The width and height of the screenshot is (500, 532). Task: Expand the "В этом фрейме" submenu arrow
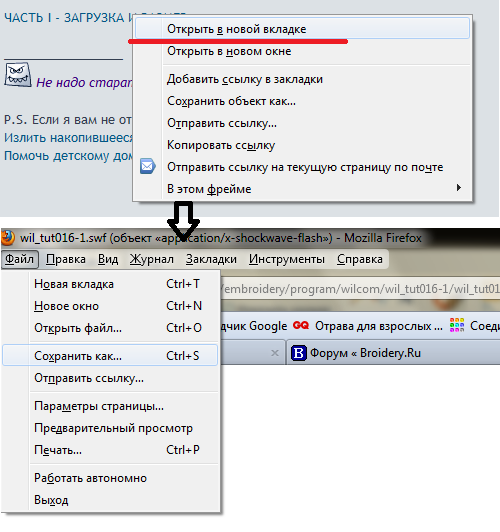(x=459, y=188)
